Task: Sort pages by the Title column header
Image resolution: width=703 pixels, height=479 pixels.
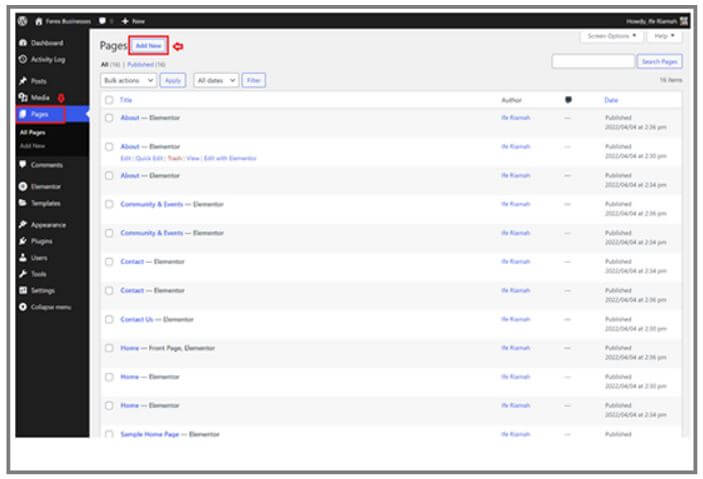Action: [126, 100]
